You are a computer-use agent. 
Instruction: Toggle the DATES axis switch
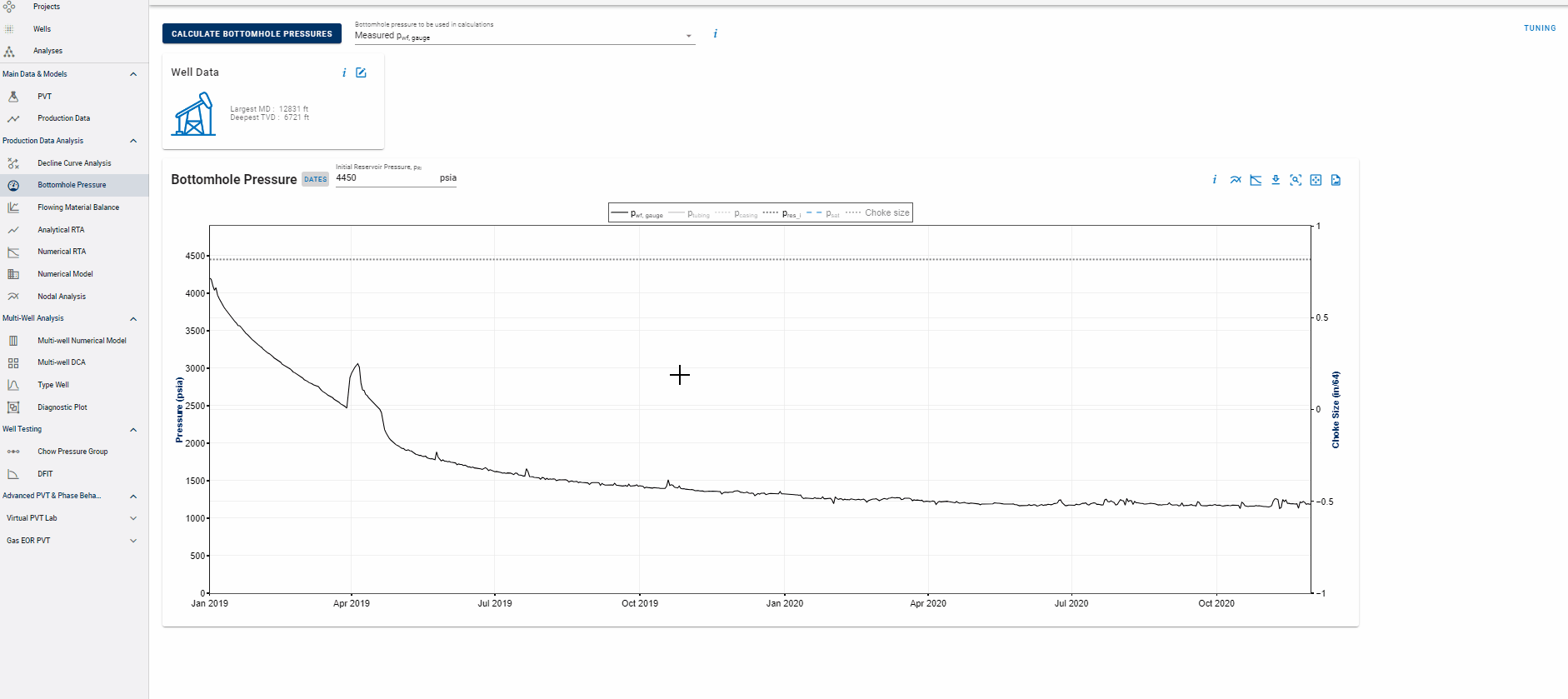(x=315, y=179)
